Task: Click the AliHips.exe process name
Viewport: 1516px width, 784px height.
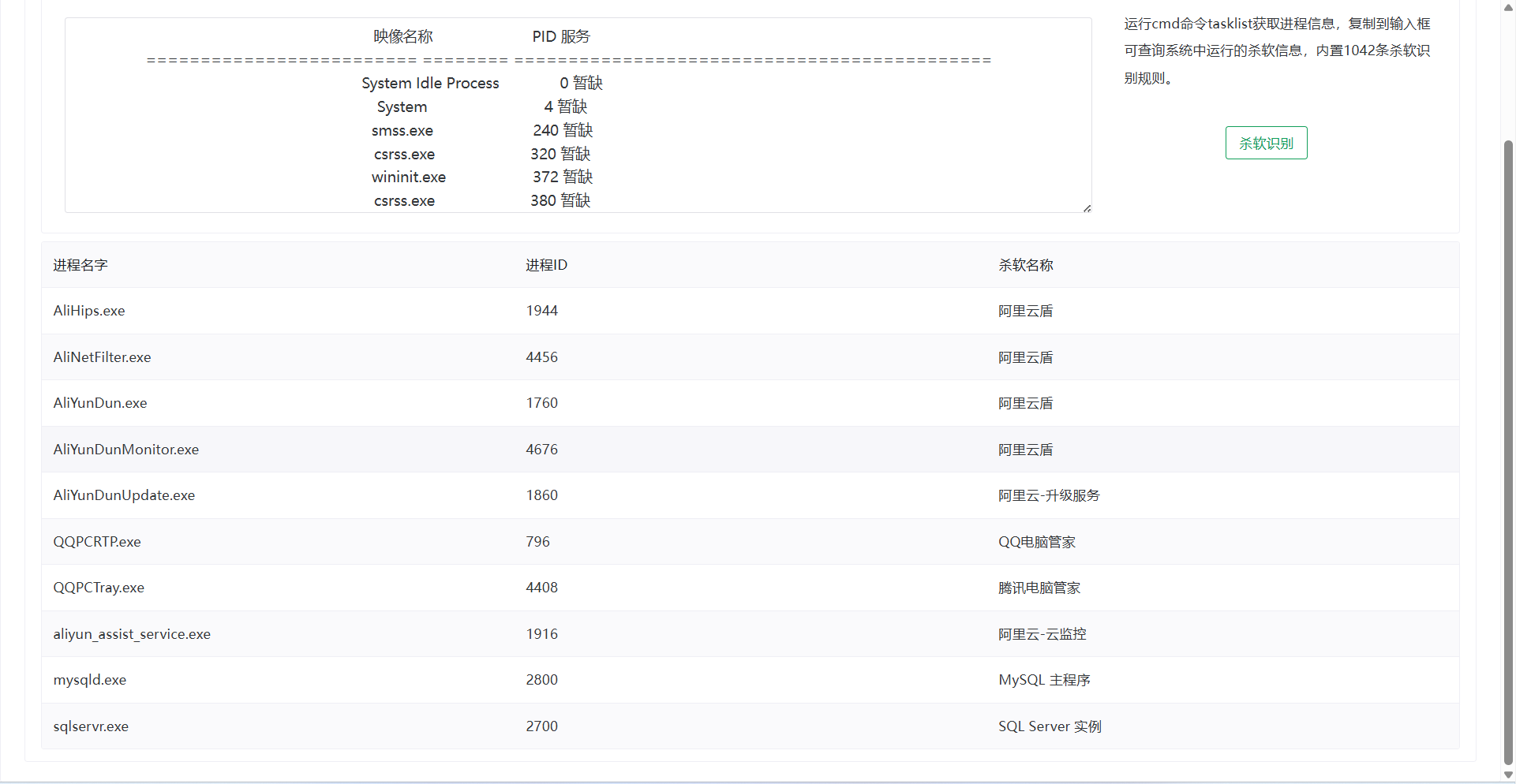Action: pos(89,311)
